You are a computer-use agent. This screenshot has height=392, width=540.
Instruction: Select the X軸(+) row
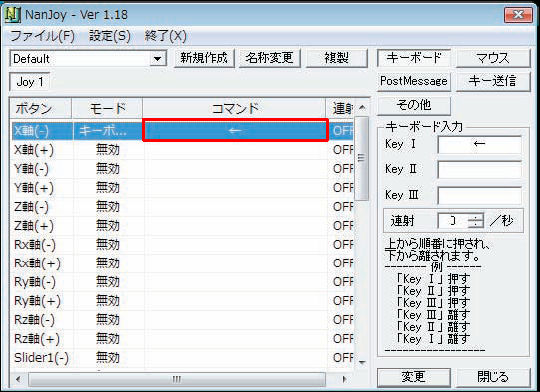click(183, 150)
